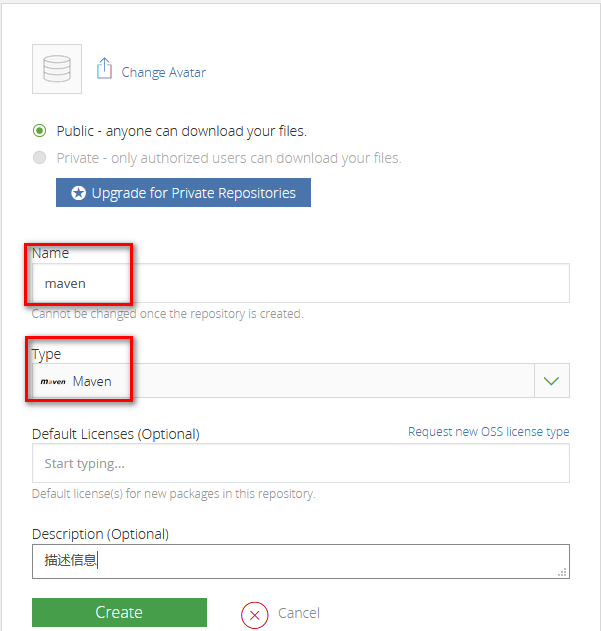Screen dimensions: 601x631
Task: Click the Maven logo icon in the Type field
Action: (x=53, y=381)
